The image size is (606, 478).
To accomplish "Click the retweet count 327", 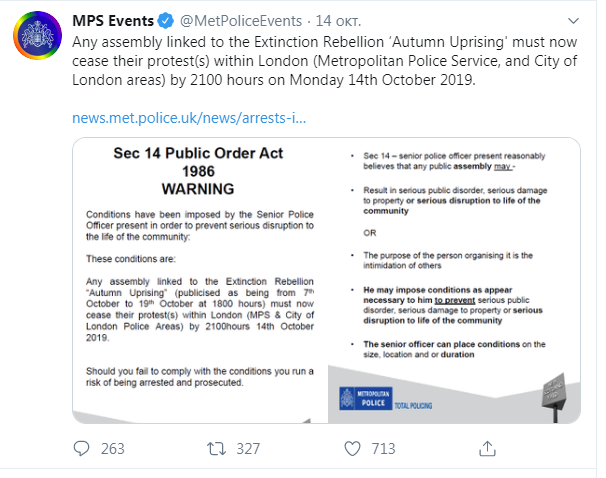I will (x=248, y=447).
